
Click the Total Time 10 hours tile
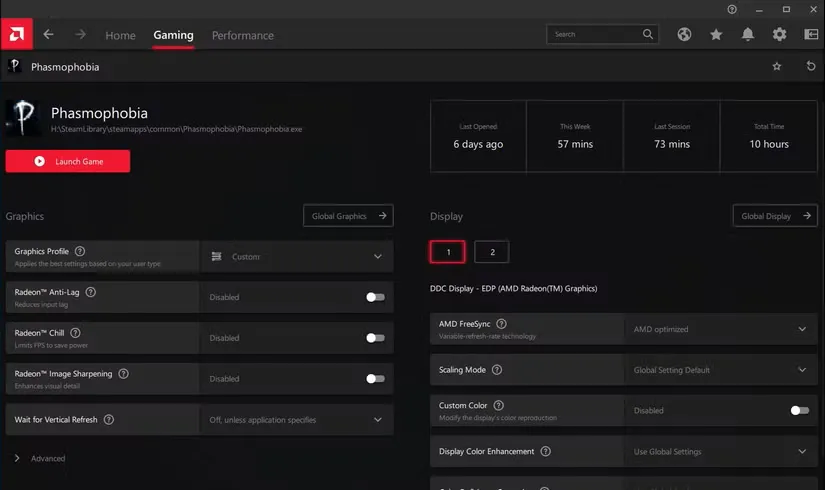click(x=769, y=136)
